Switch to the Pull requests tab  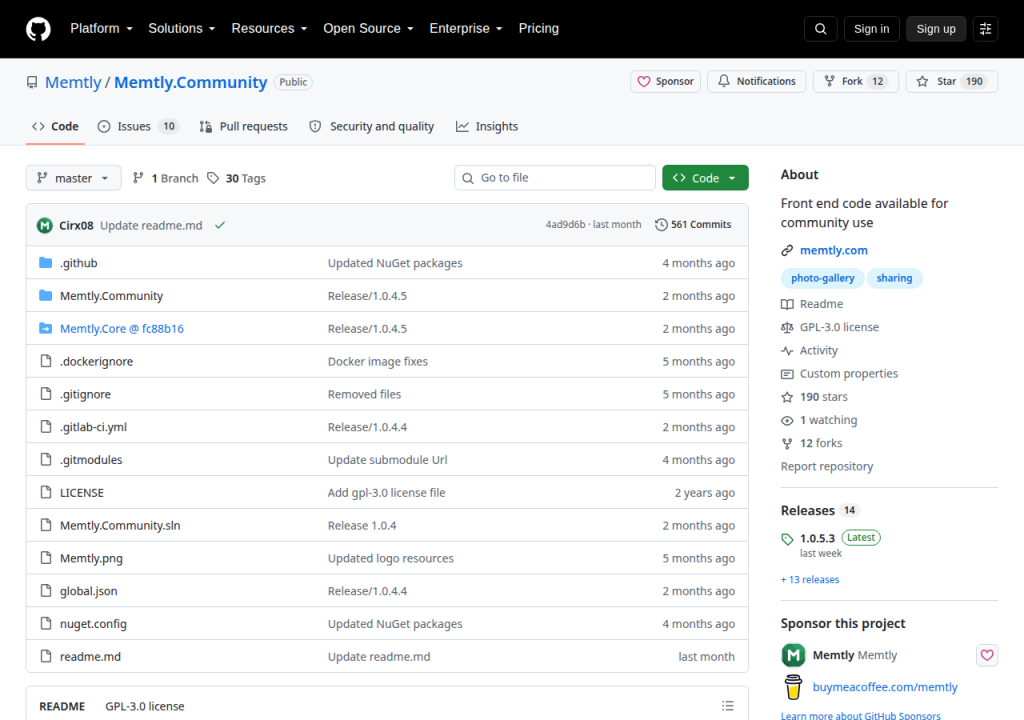(244, 126)
